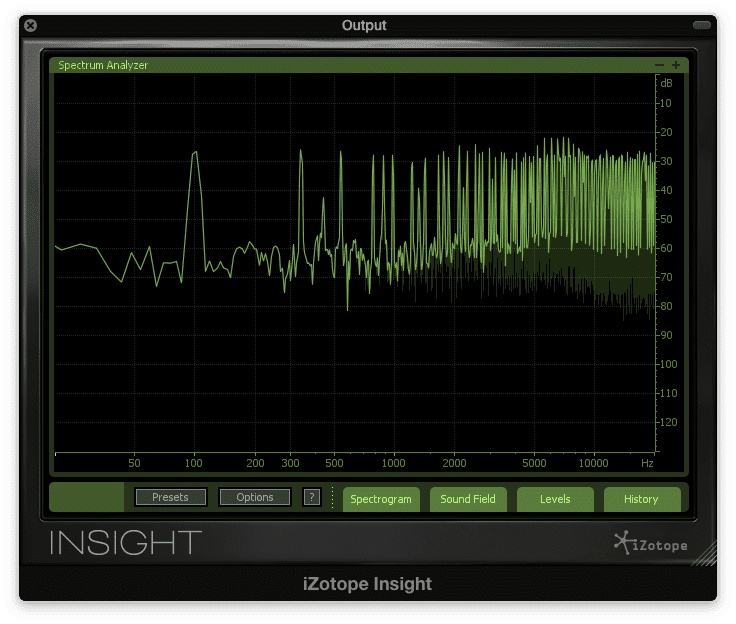Click the 2000 Hz frequency axis label
The height and width of the screenshot is (624, 736).
point(454,463)
